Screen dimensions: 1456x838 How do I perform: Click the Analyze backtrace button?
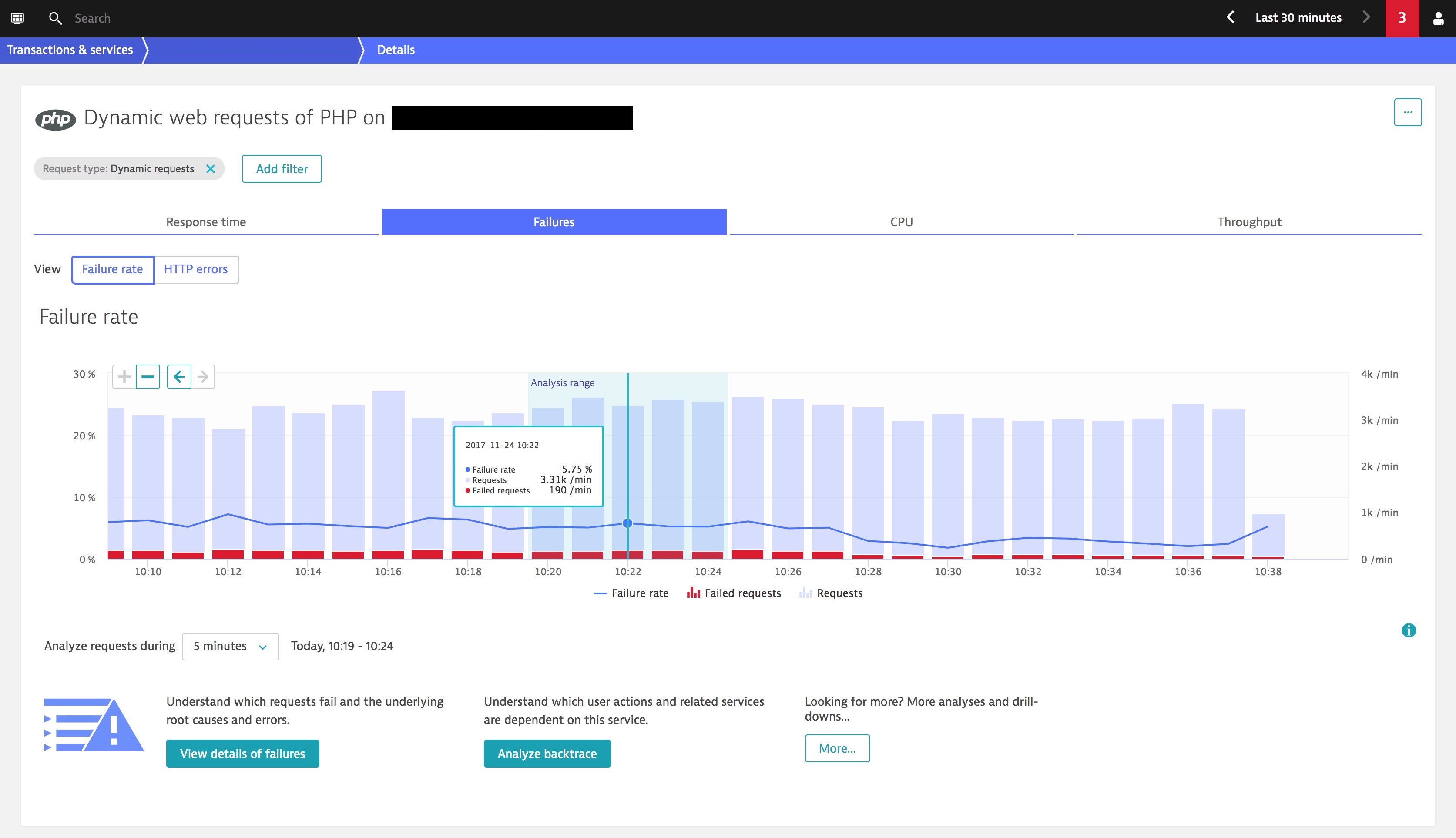[x=547, y=754]
